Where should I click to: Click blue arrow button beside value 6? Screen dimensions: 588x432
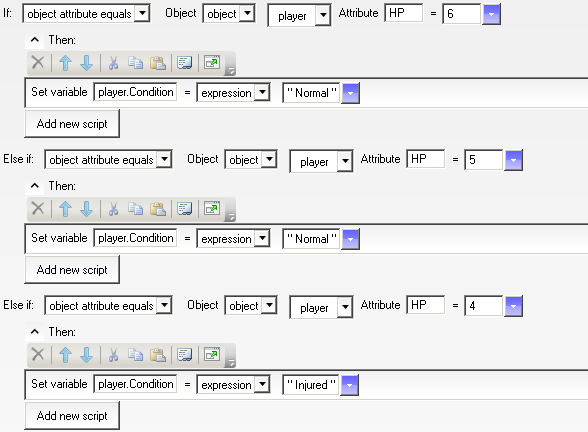pos(491,14)
